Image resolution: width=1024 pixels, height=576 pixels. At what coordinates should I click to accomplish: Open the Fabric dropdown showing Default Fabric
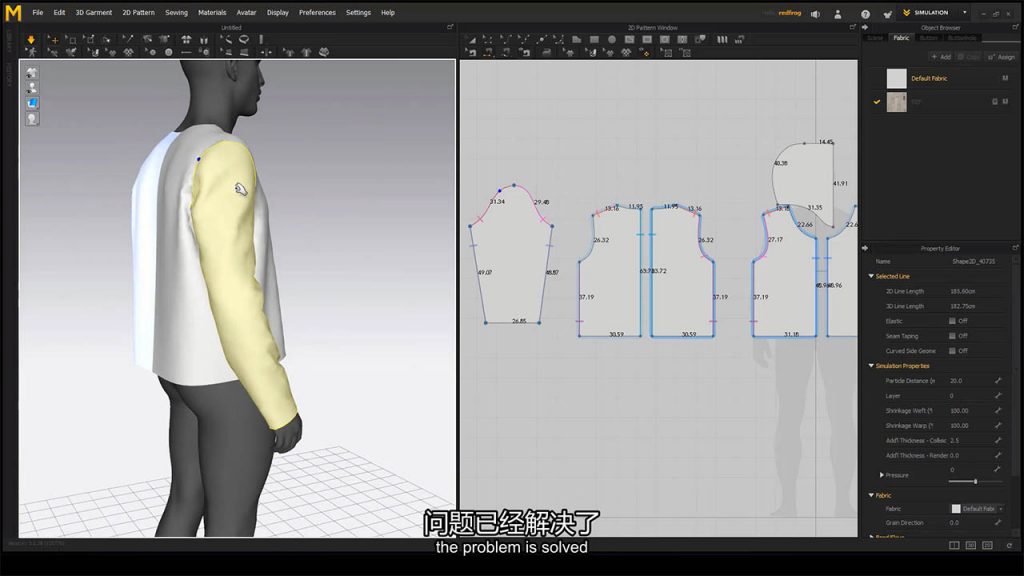(977, 509)
